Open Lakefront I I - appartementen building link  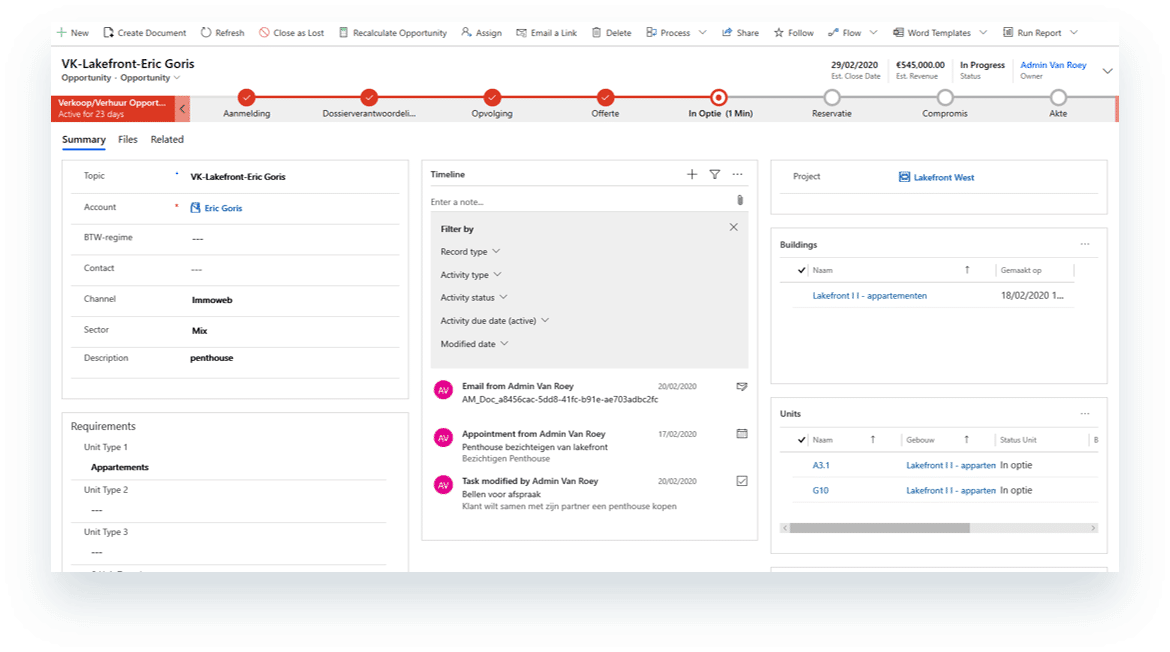pyautogui.click(x=869, y=296)
